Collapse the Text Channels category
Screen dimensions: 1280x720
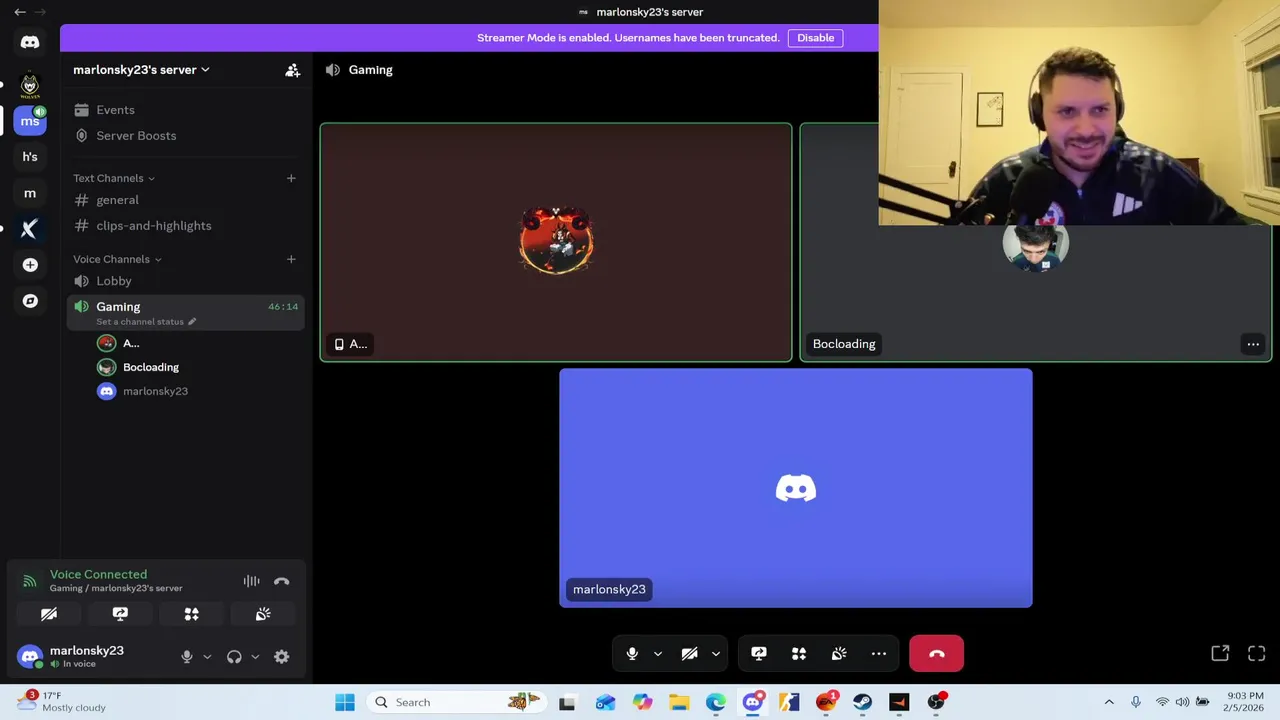click(114, 178)
